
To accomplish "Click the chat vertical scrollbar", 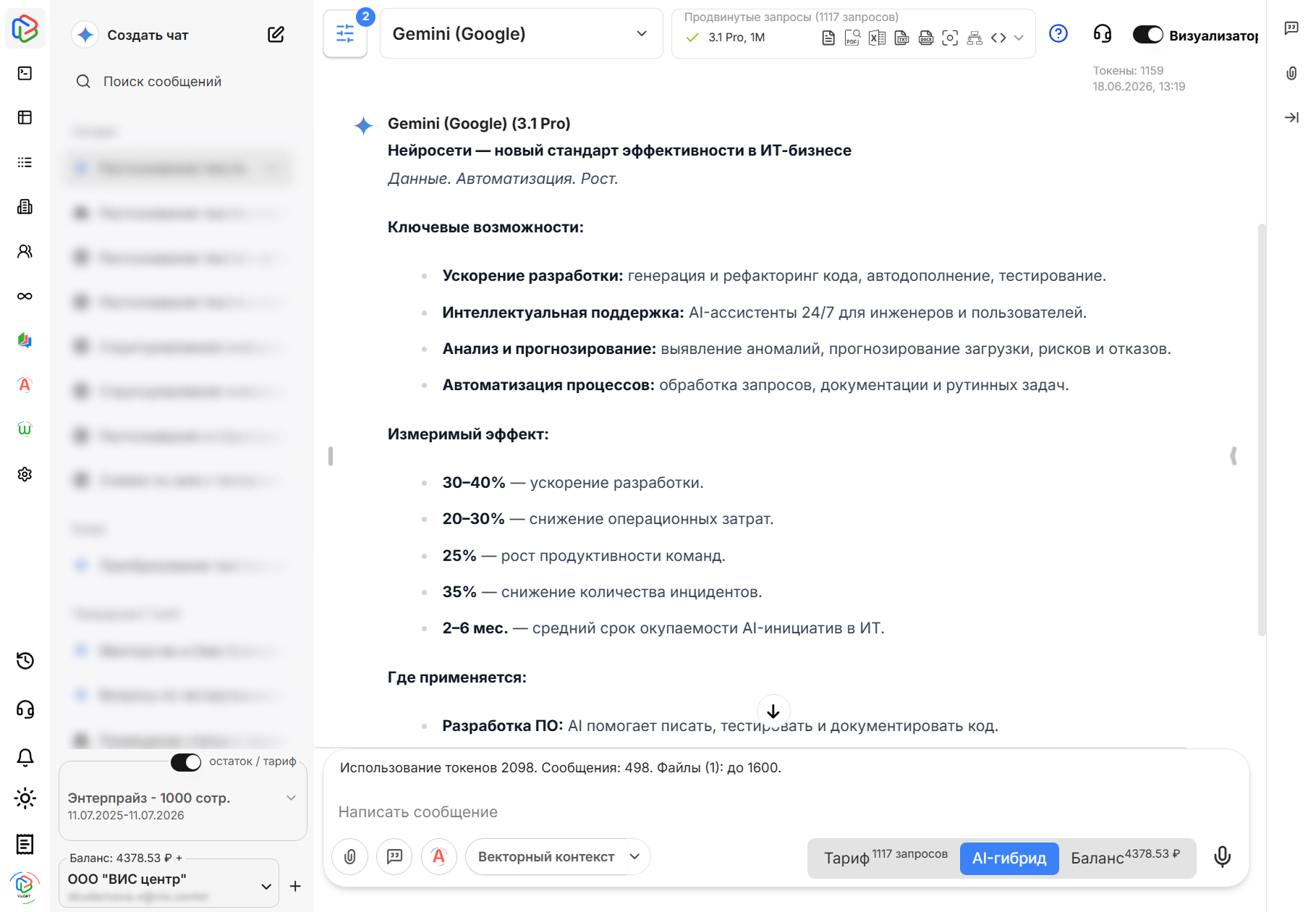I will (x=1262, y=430).
